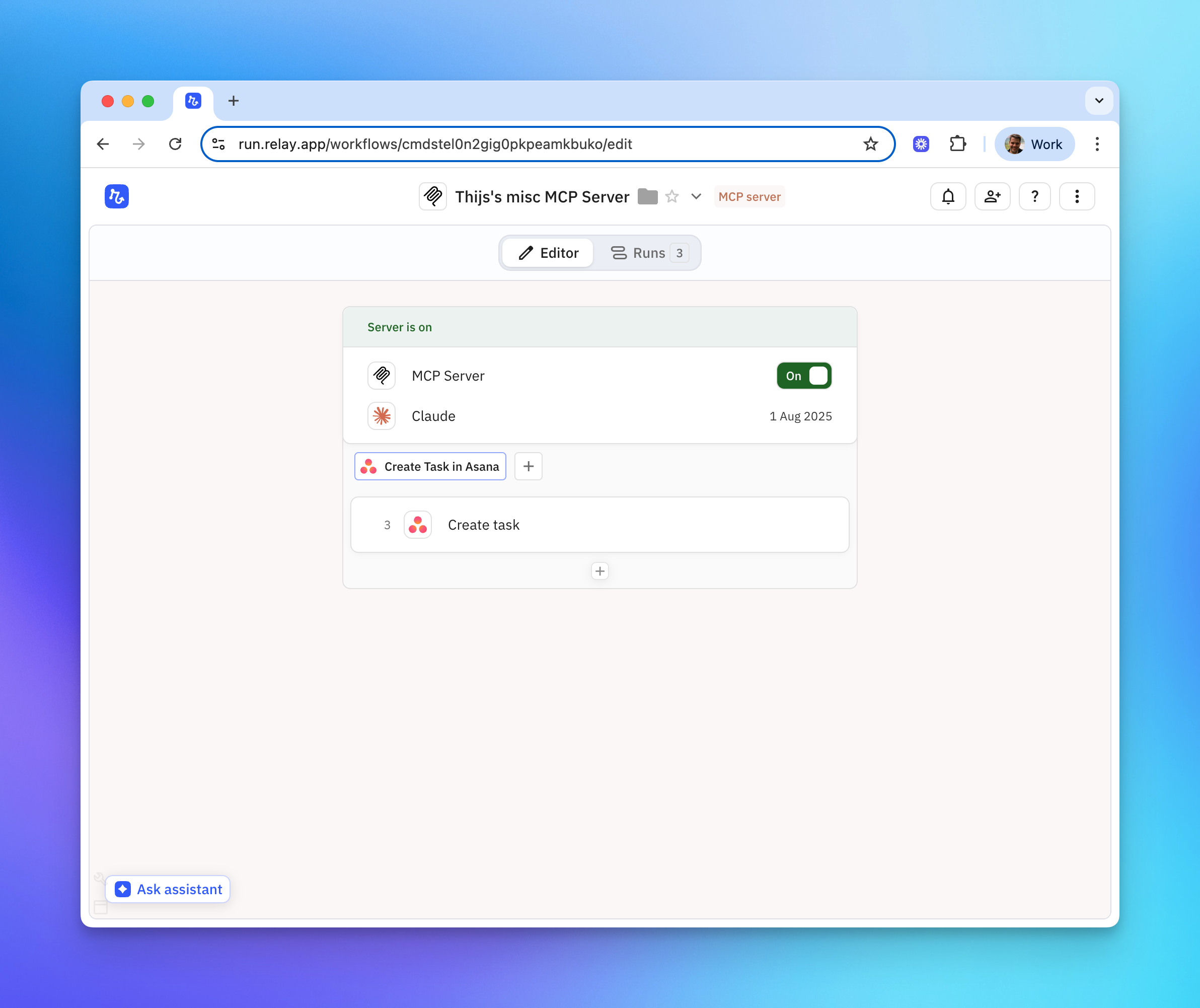
Task: Expand the chevron next to workflow title
Action: (x=696, y=196)
